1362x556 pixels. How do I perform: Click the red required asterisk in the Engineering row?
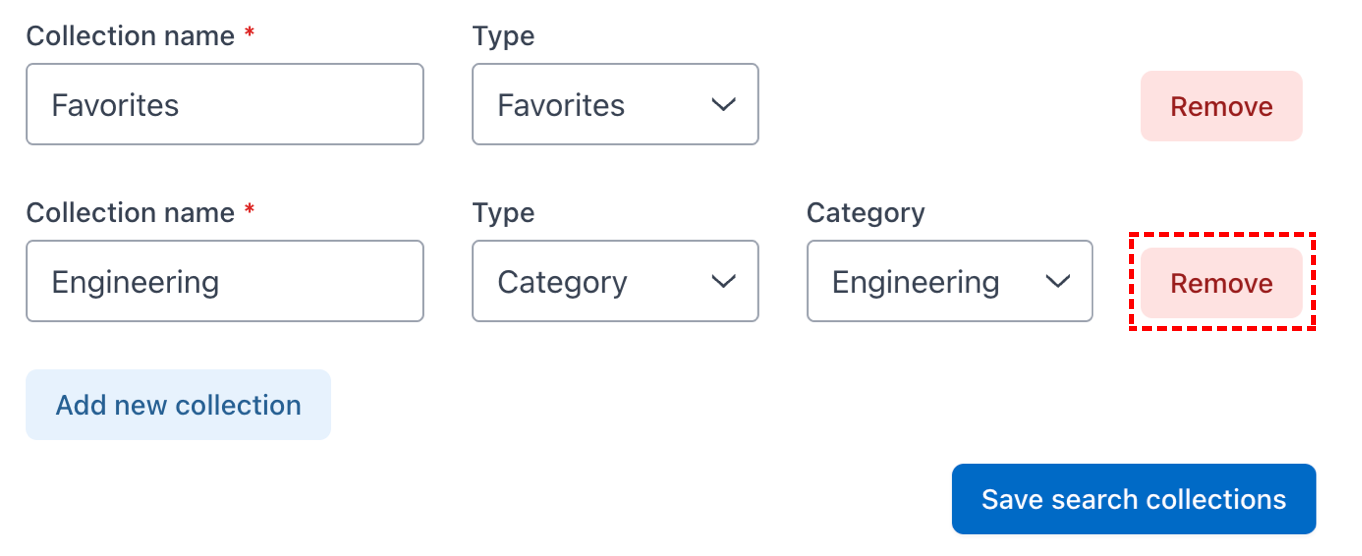click(x=249, y=210)
